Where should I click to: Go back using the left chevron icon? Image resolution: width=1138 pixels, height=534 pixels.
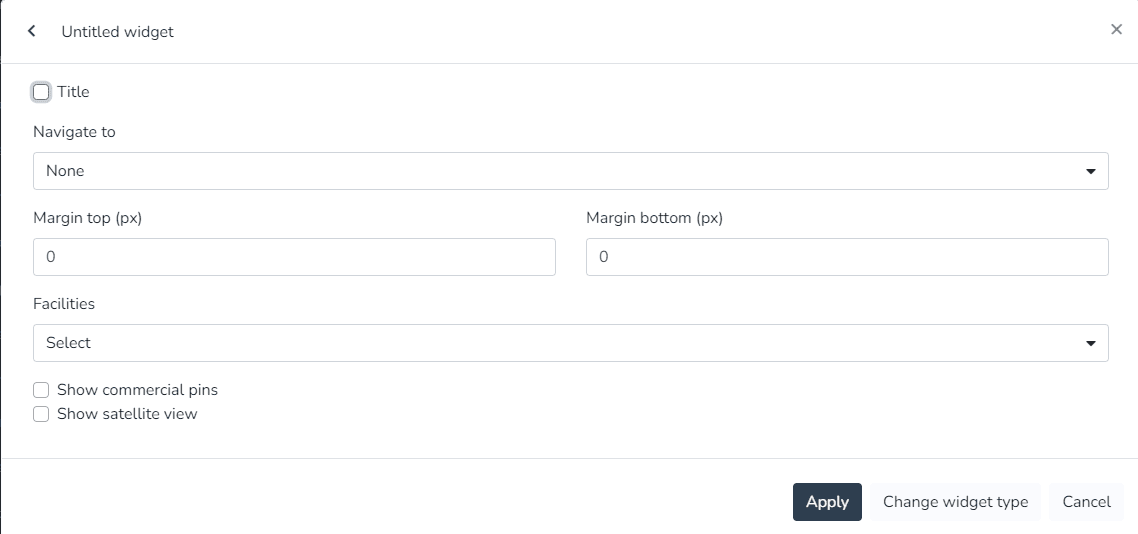click(31, 31)
